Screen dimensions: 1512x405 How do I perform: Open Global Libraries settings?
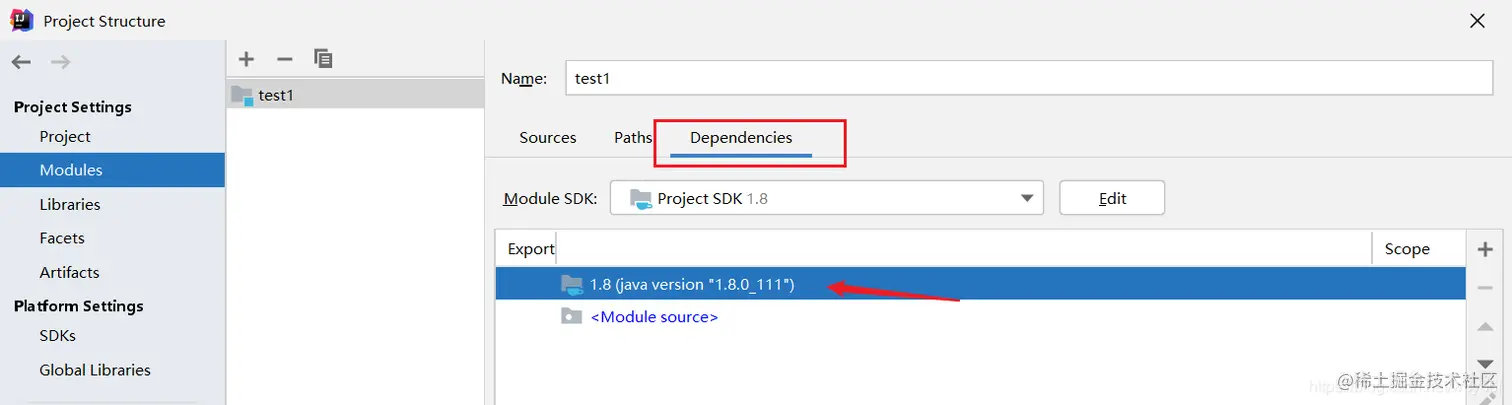95,370
